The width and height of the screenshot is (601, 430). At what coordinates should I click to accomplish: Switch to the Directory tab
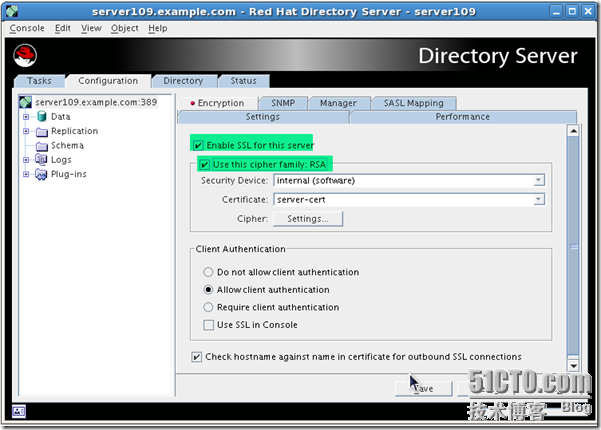point(183,81)
